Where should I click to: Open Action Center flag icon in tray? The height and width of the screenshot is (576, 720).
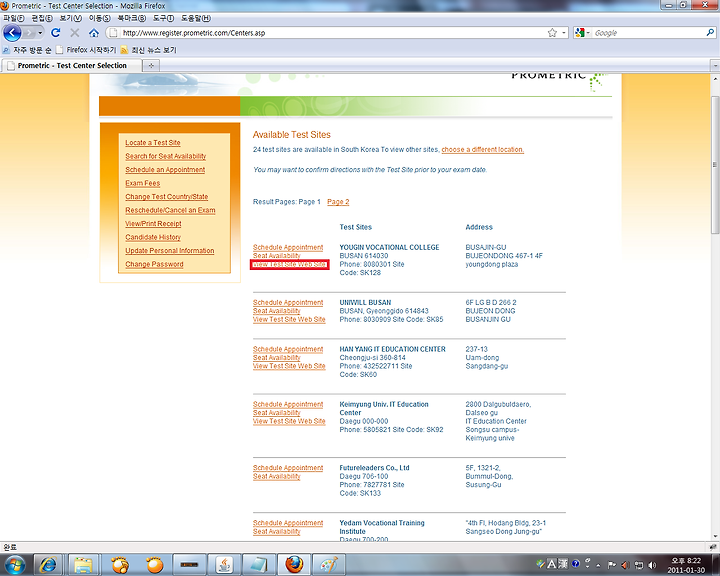[611, 565]
